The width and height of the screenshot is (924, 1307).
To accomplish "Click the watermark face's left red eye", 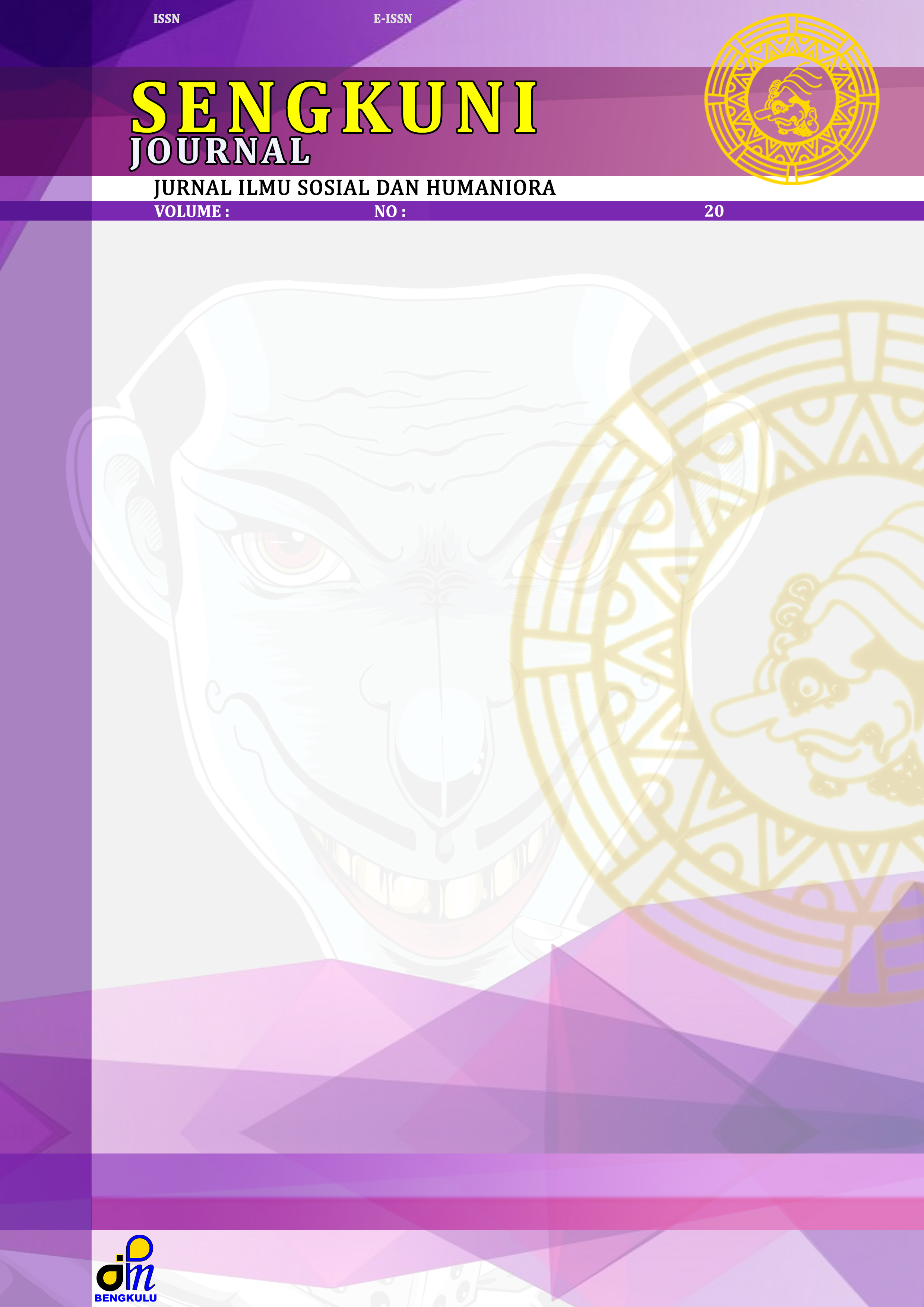I will [x=291, y=548].
